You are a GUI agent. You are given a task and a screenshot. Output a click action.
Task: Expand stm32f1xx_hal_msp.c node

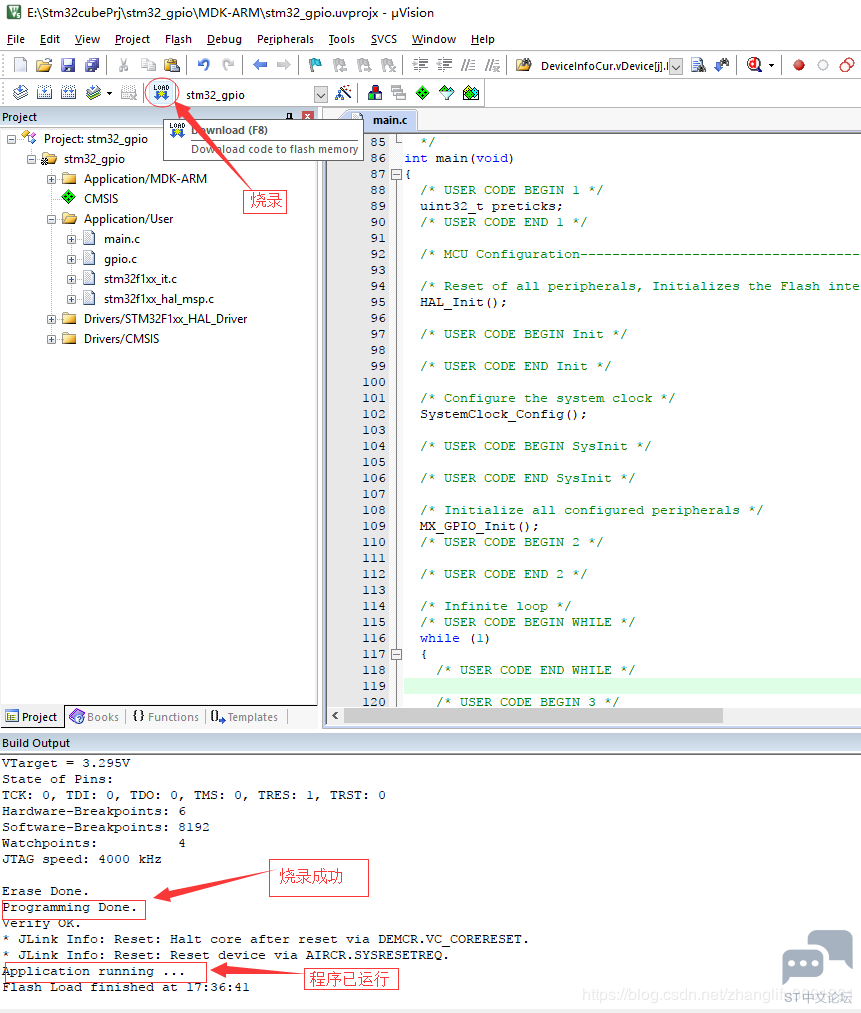pyautogui.click(x=71, y=299)
